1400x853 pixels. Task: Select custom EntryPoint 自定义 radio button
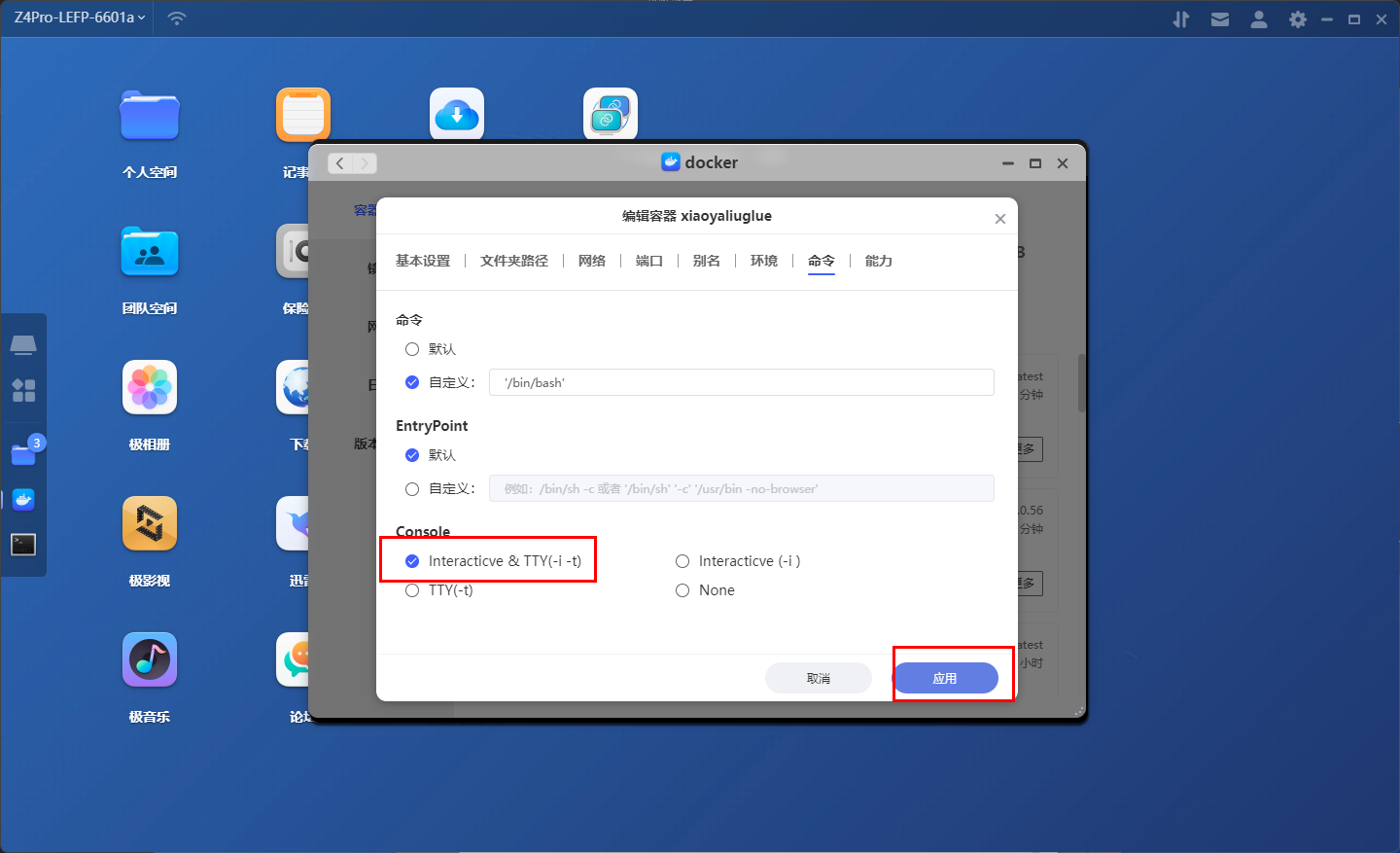[x=412, y=489]
